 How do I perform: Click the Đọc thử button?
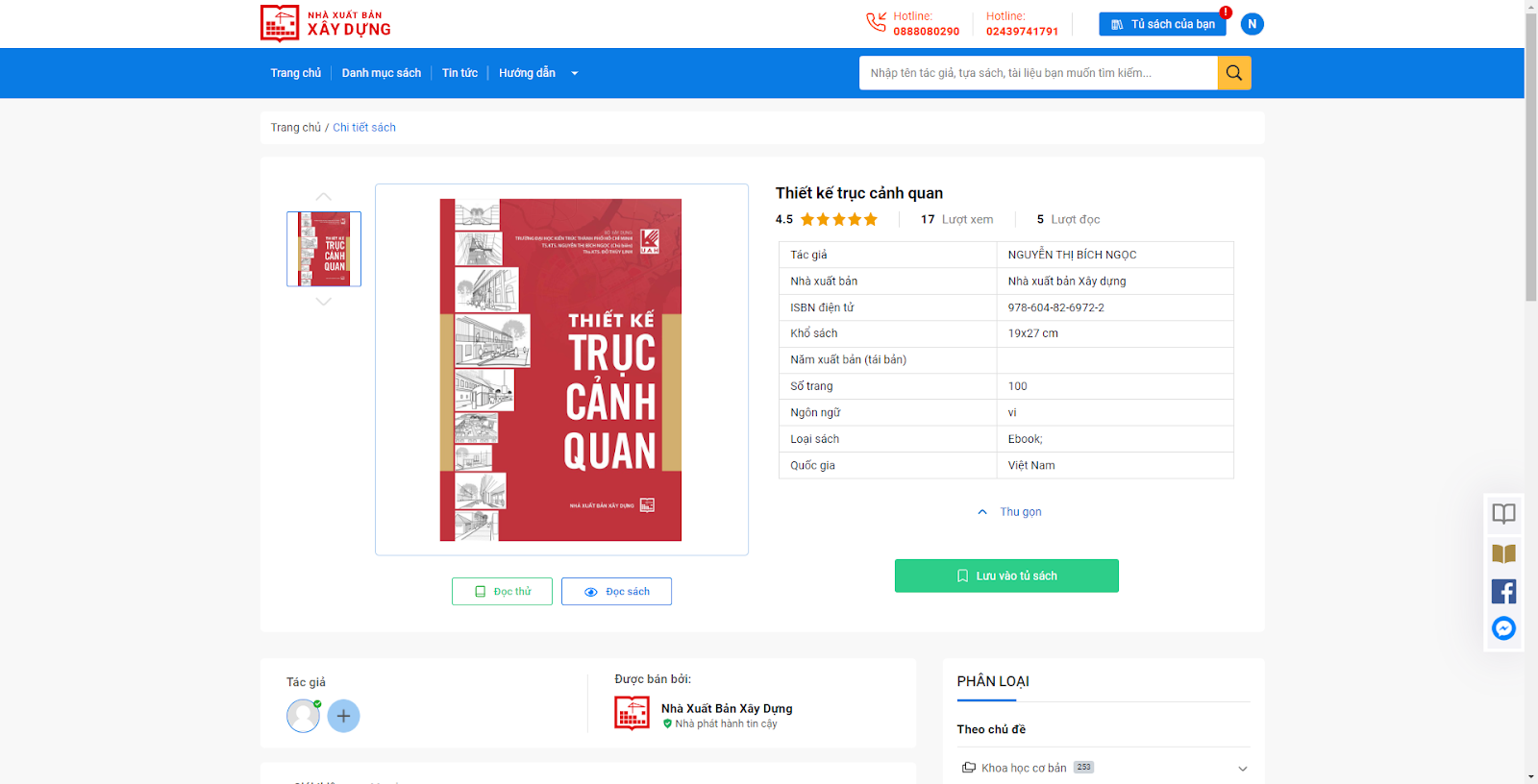(502, 592)
